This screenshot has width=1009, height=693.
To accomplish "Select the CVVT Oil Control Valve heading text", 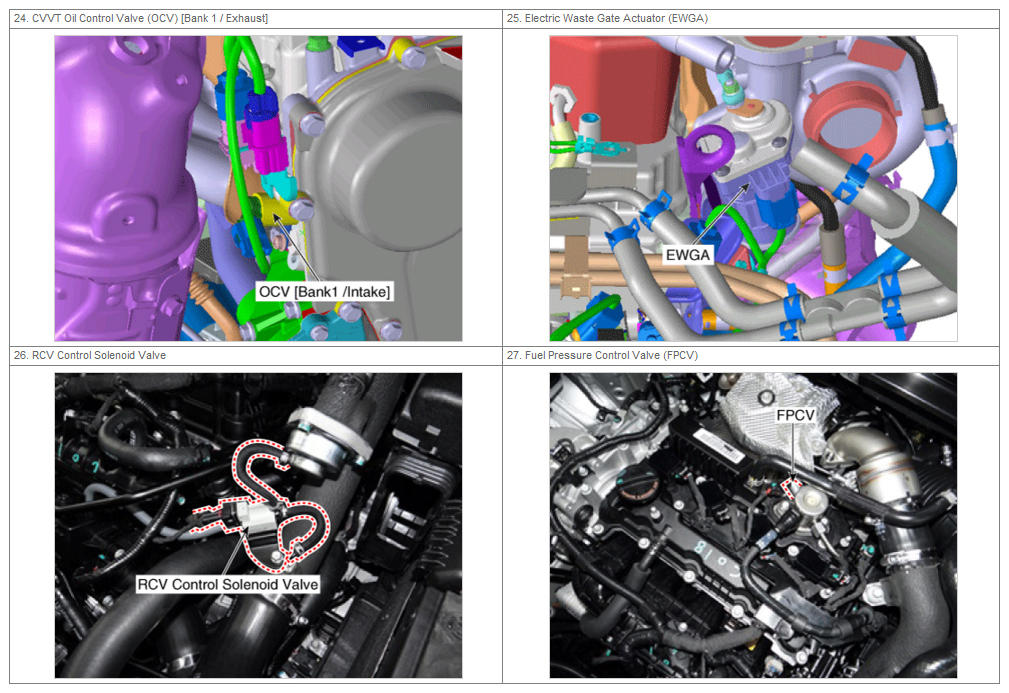I will click(140, 18).
